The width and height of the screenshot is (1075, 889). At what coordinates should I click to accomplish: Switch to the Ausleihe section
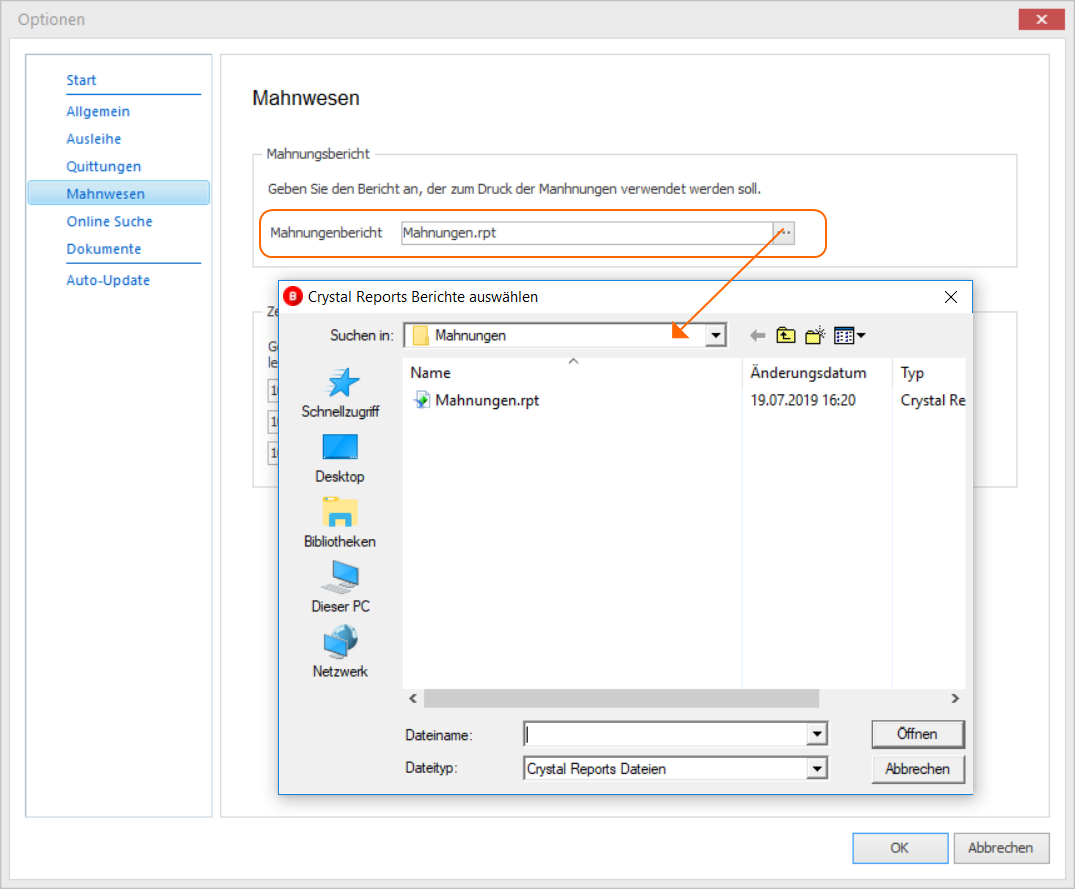94,139
